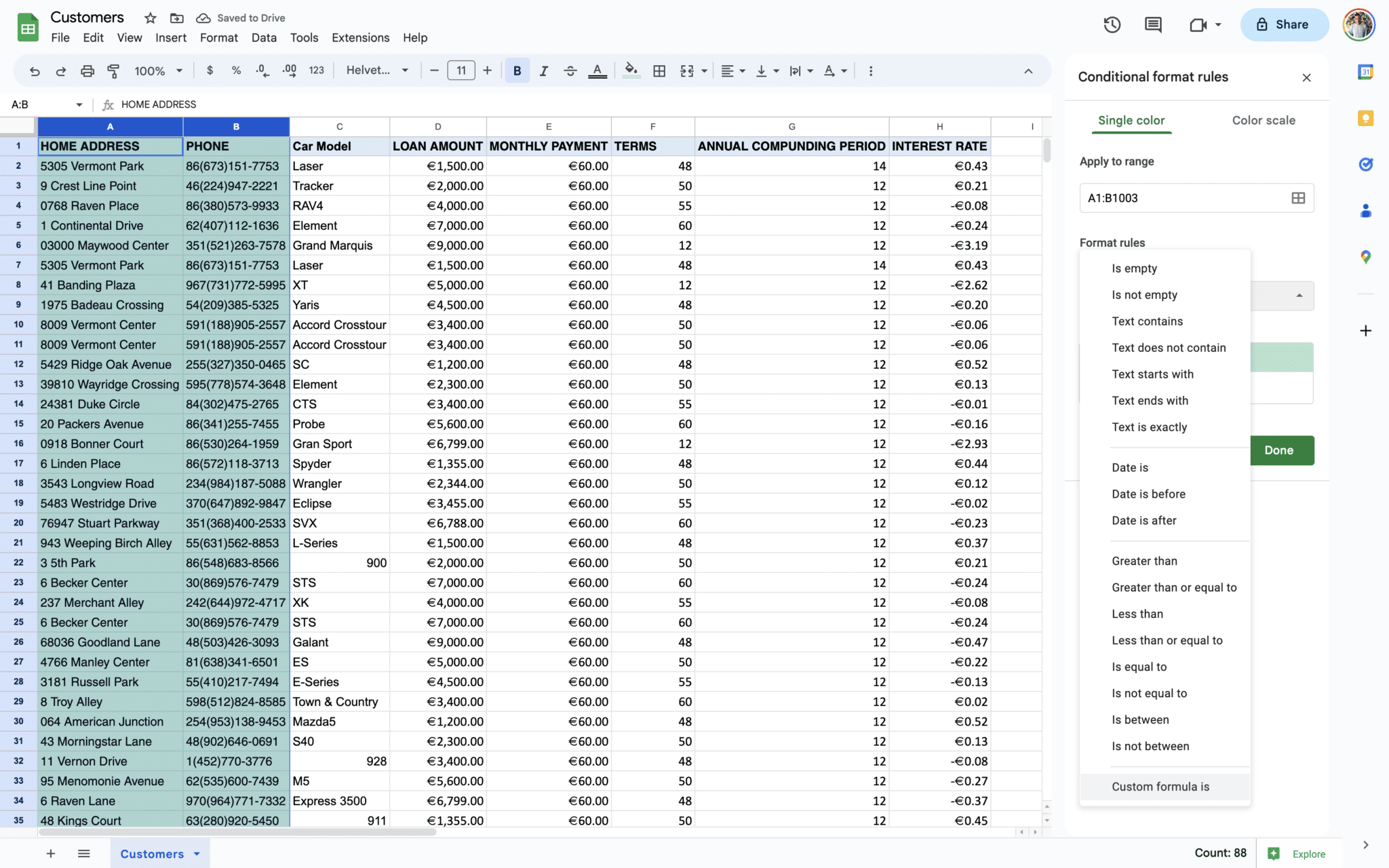Screen dimensions: 1389x868
Task: Open the Helvetica font dropdown
Action: (x=377, y=71)
